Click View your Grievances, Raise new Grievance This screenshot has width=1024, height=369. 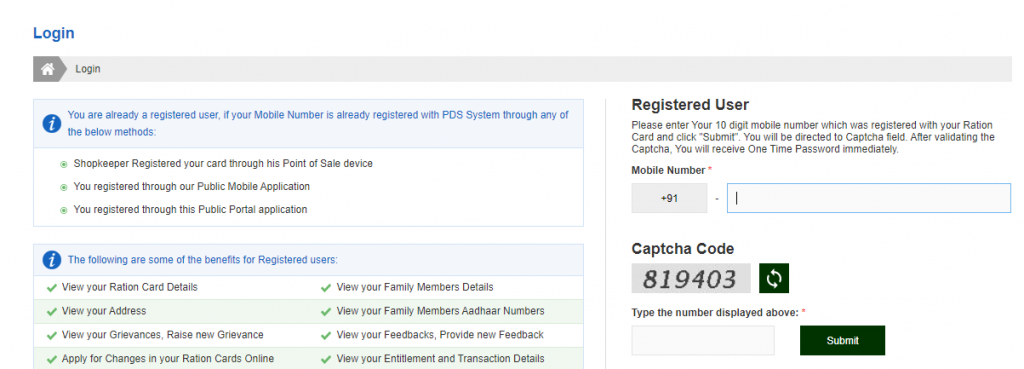163,335
